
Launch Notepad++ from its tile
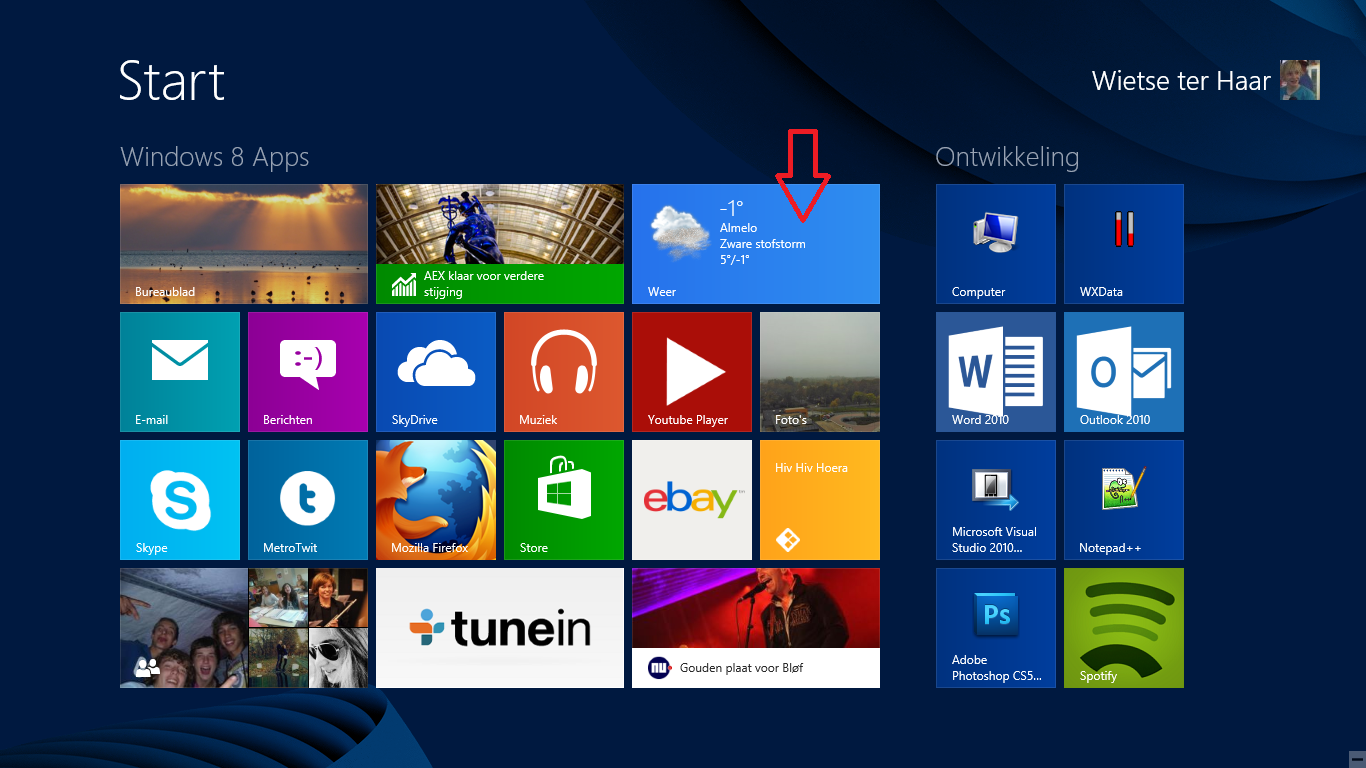click(x=1124, y=500)
